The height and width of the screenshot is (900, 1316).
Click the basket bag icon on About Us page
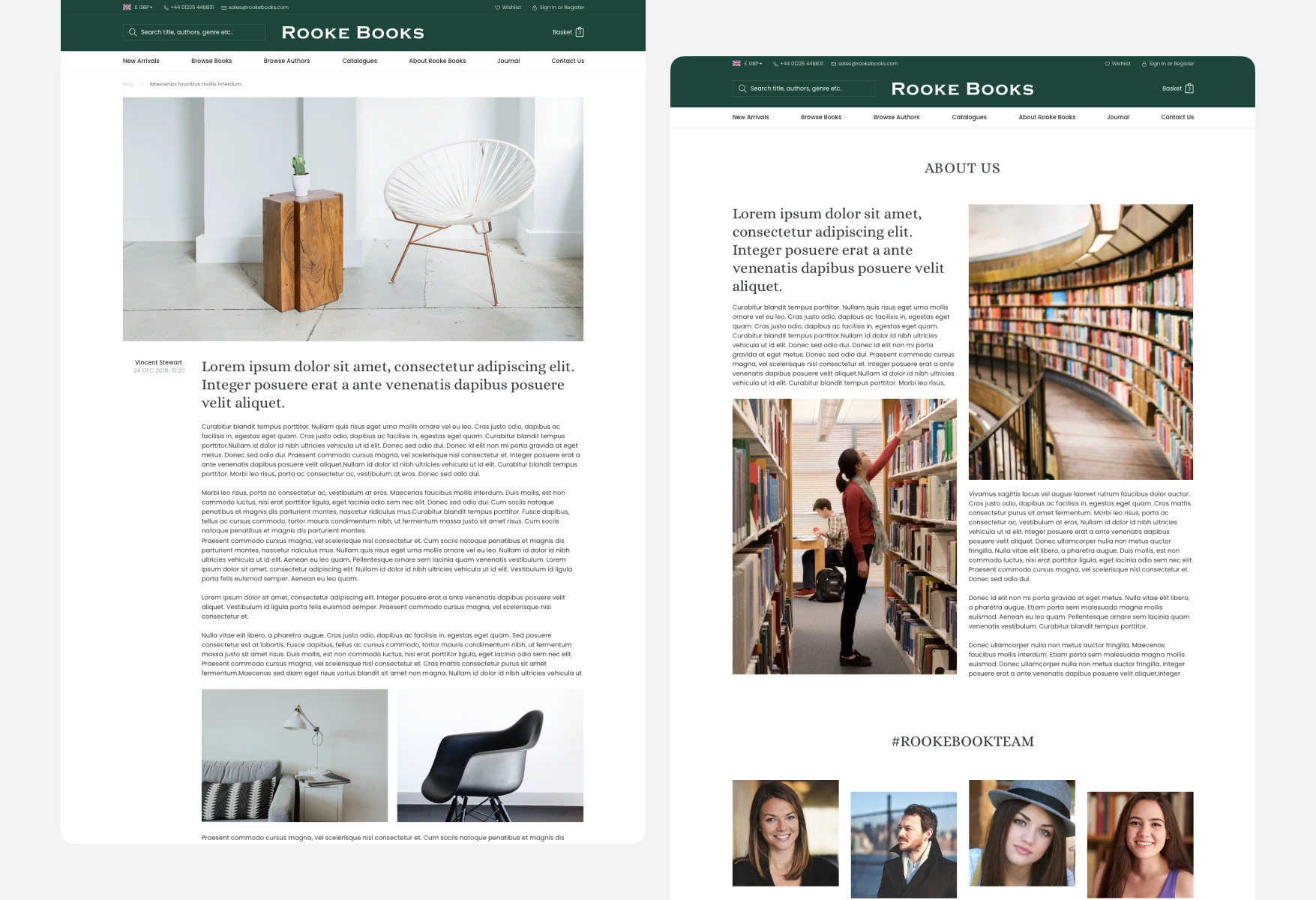coord(1189,88)
